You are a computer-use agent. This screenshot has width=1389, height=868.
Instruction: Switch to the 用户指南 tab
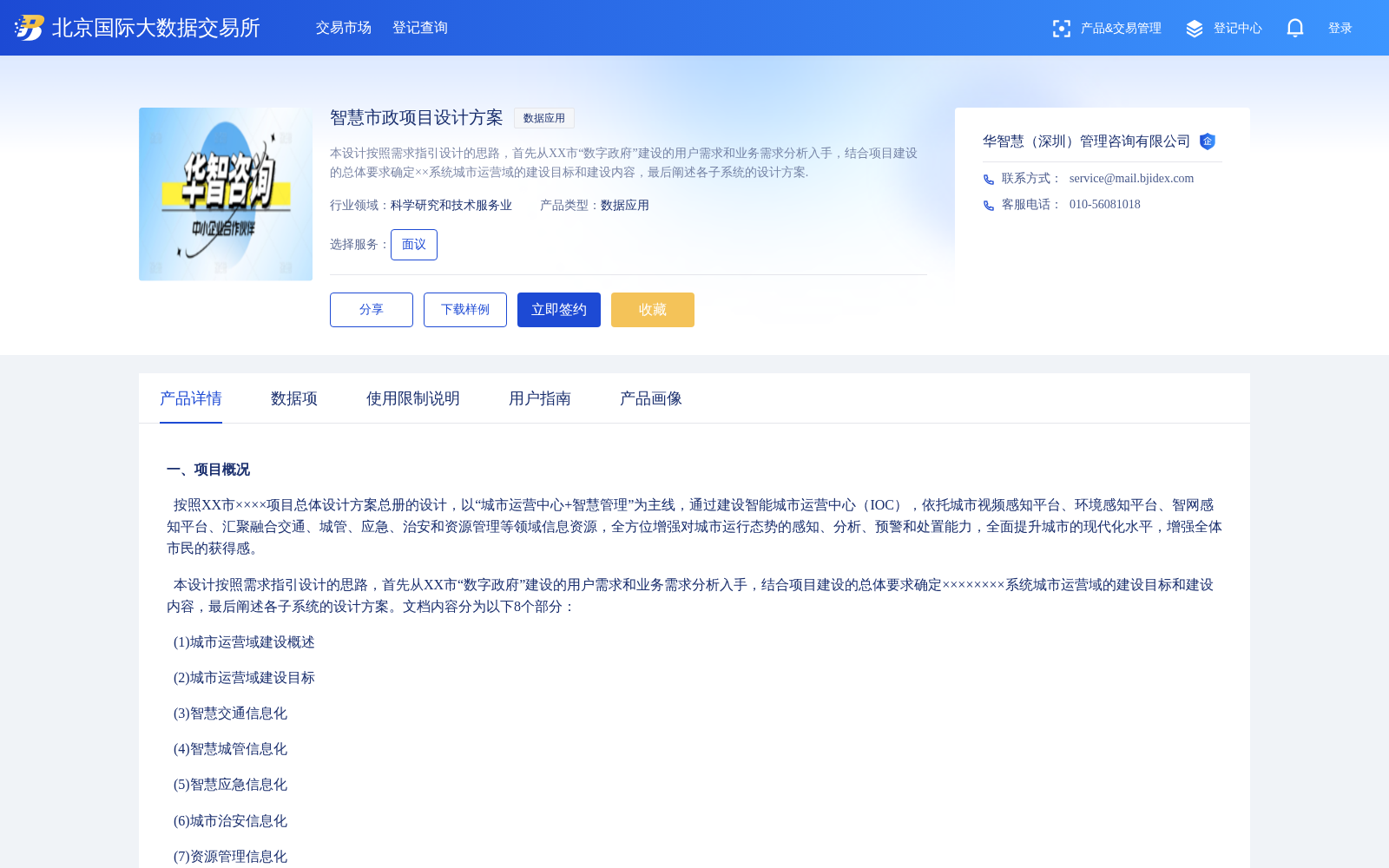[x=540, y=398]
